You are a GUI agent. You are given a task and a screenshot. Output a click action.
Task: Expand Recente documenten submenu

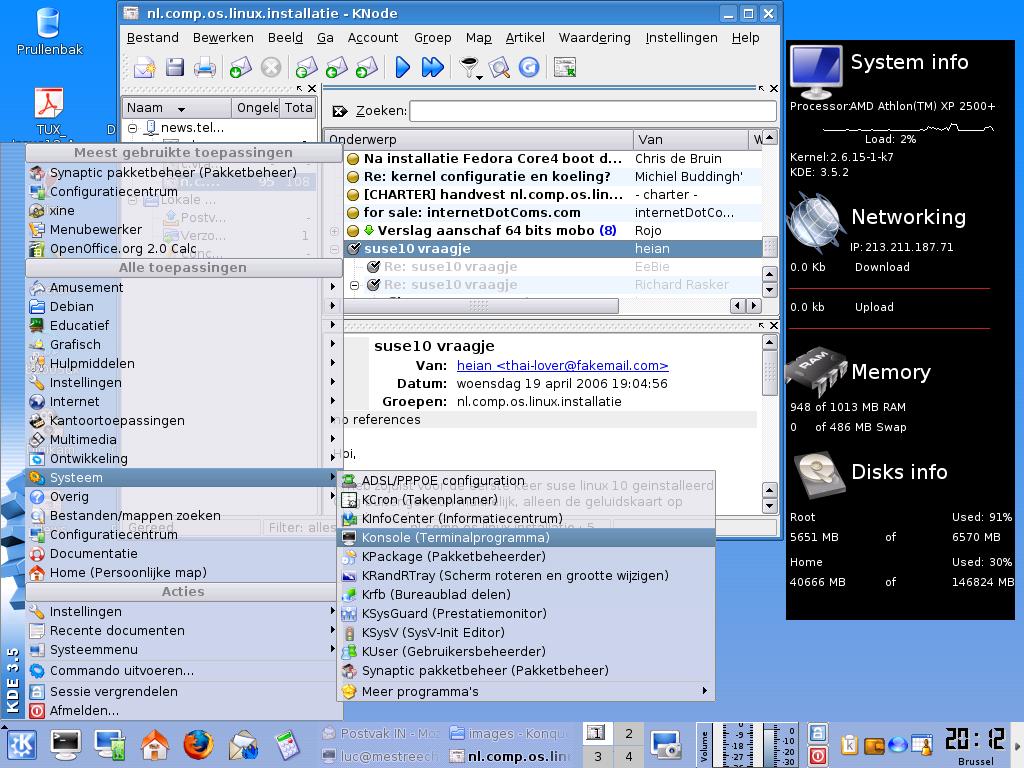point(183,631)
